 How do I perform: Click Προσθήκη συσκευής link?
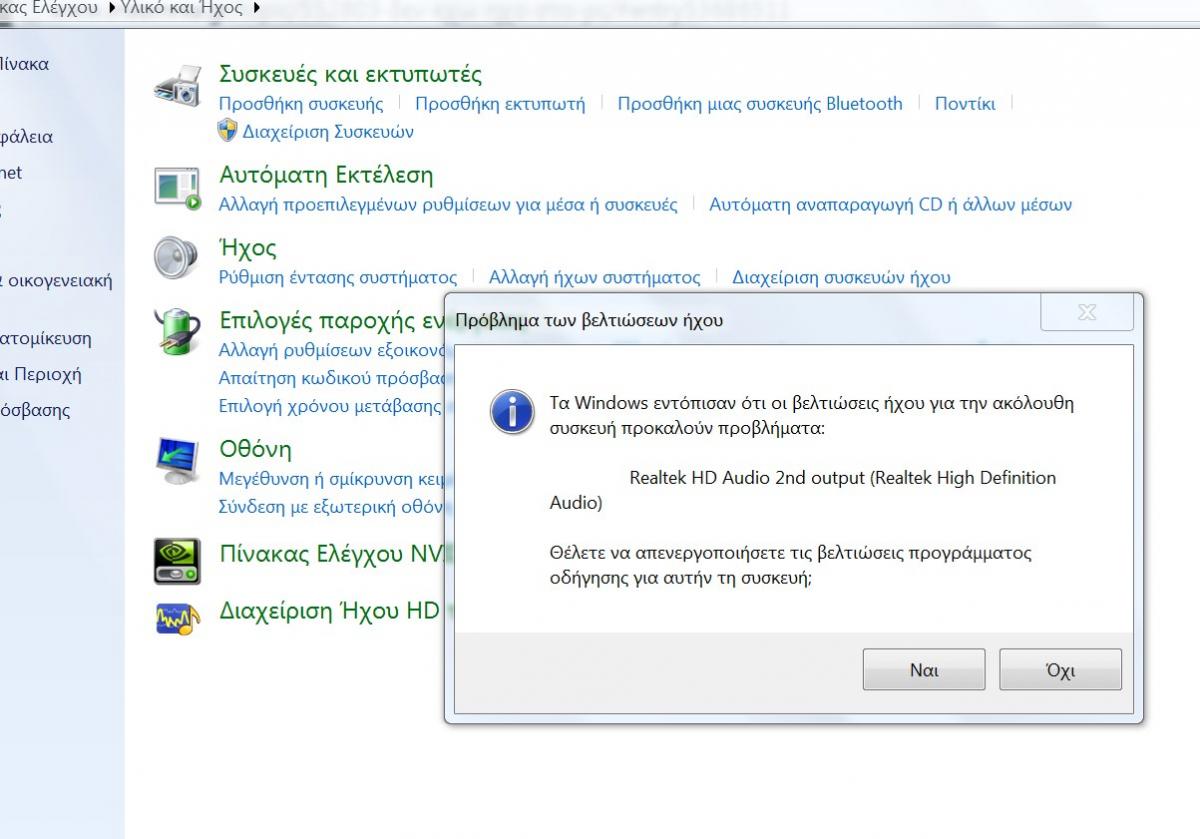pos(301,103)
